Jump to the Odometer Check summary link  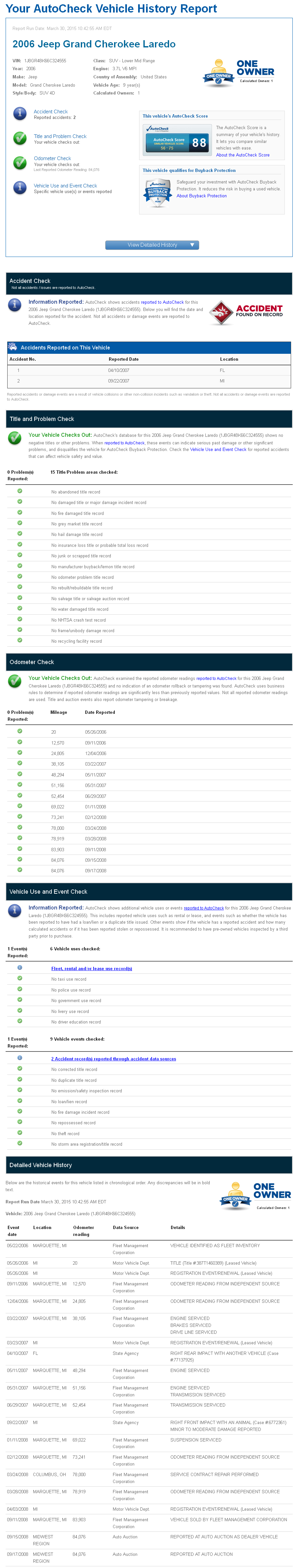tap(52, 158)
